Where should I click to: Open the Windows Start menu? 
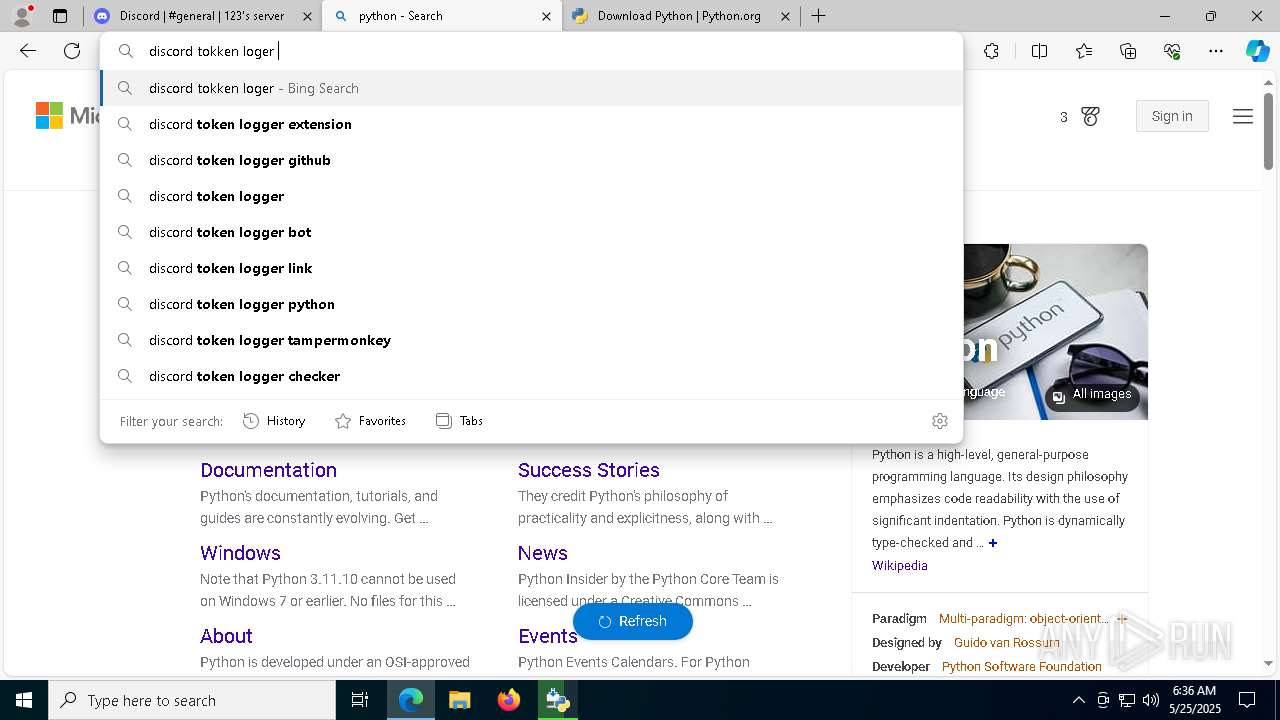coord(24,700)
